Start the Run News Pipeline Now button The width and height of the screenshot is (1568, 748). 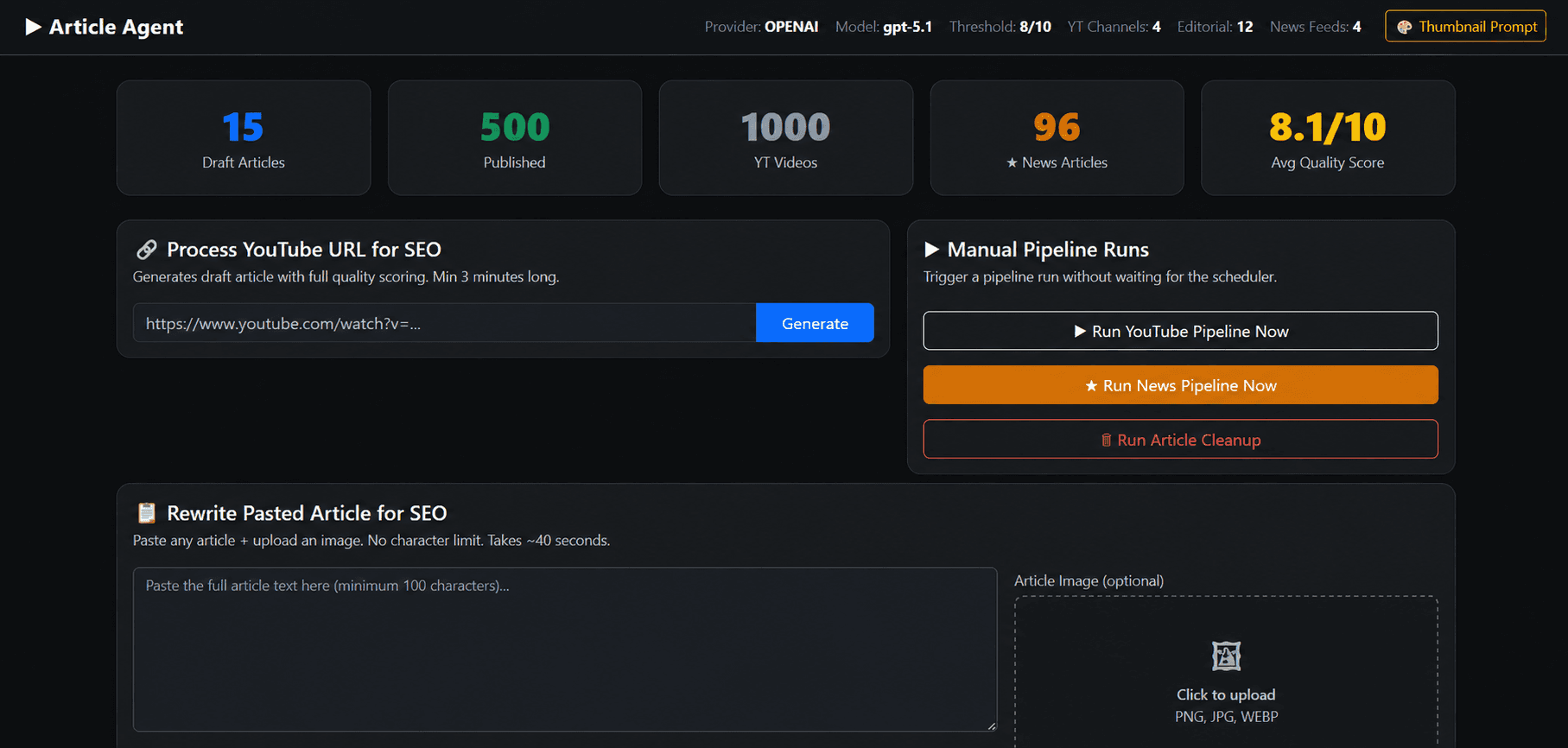1180,385
